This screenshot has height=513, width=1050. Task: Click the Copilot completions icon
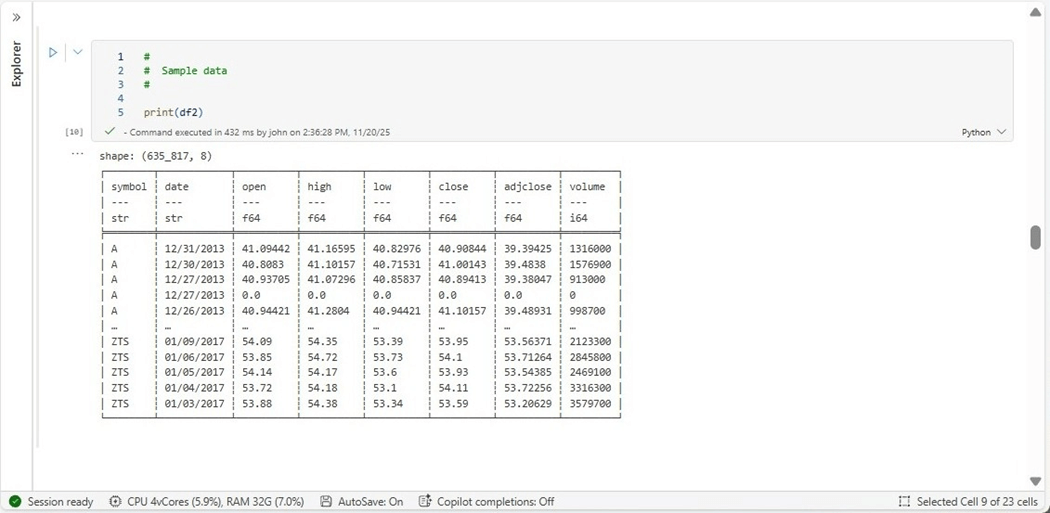click(425, 502)
